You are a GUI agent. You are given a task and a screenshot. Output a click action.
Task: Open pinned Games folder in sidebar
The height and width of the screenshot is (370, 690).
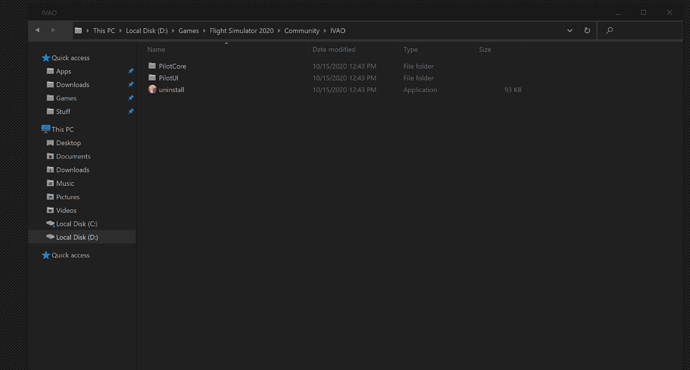66,98
